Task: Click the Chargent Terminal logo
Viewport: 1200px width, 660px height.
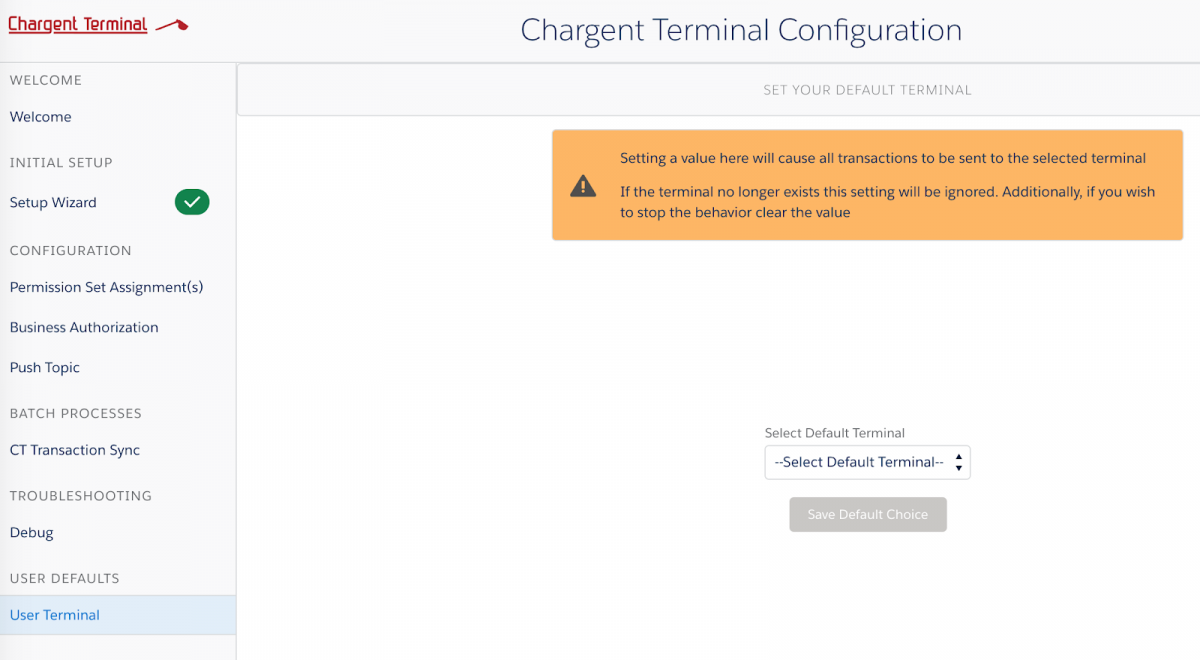Action: tap(97, 25)
